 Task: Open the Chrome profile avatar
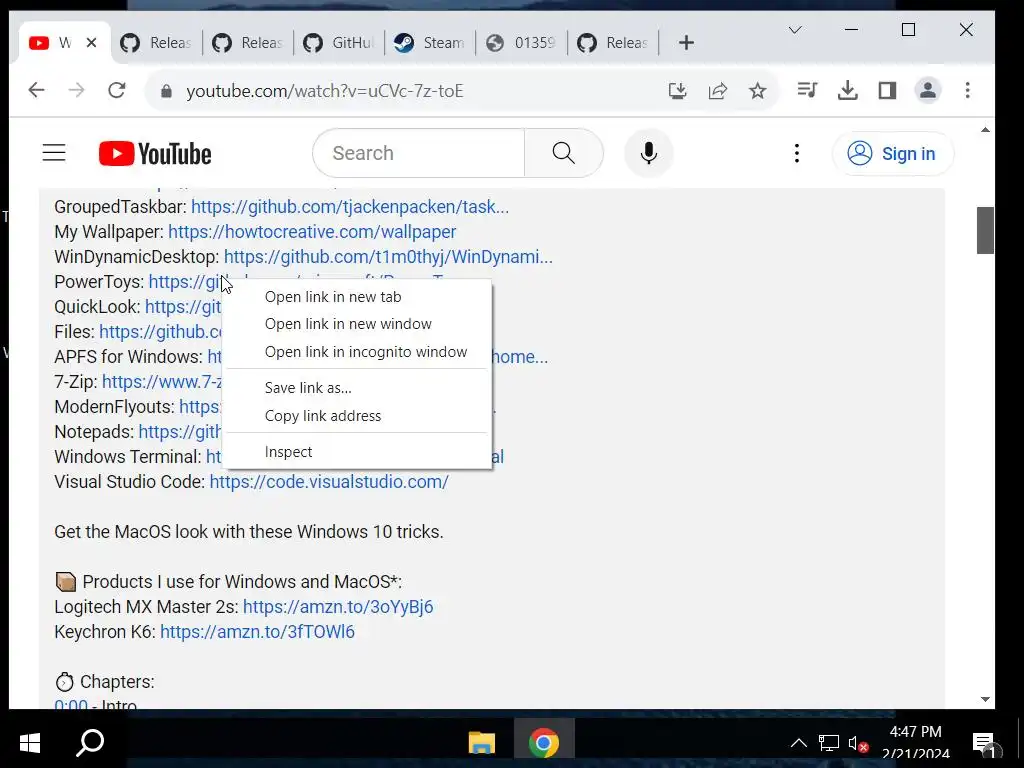(x=927, y=90)
